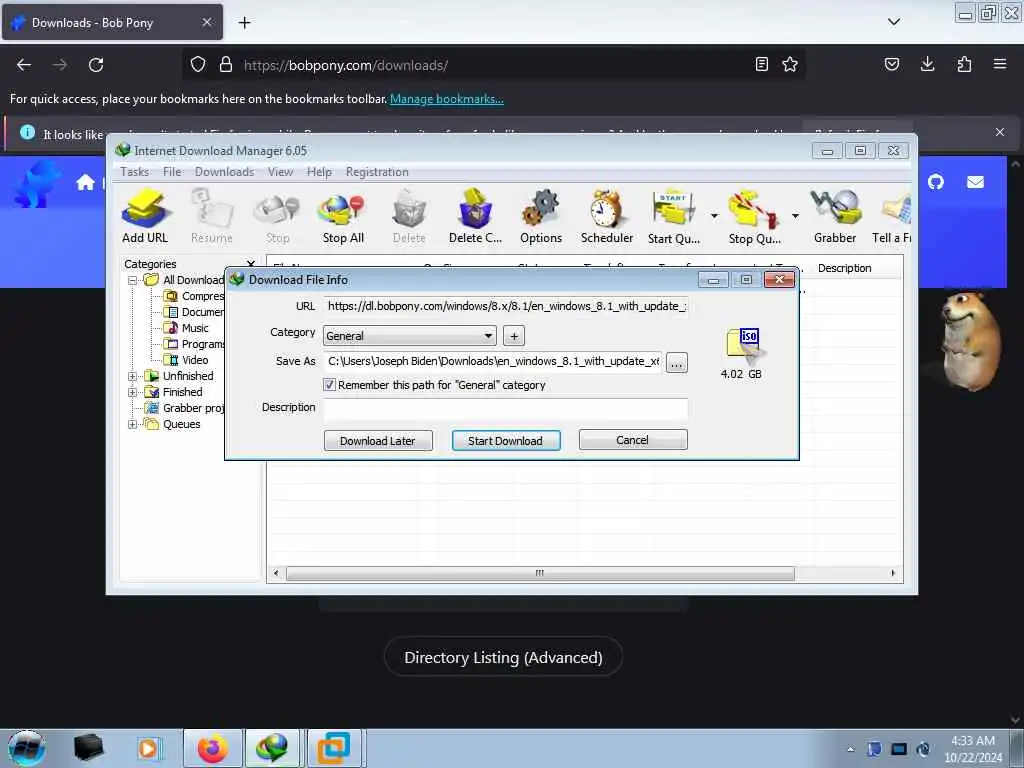Click the Download Later button
Viewport: 1024px width, 768px height.
click(378, 441)
